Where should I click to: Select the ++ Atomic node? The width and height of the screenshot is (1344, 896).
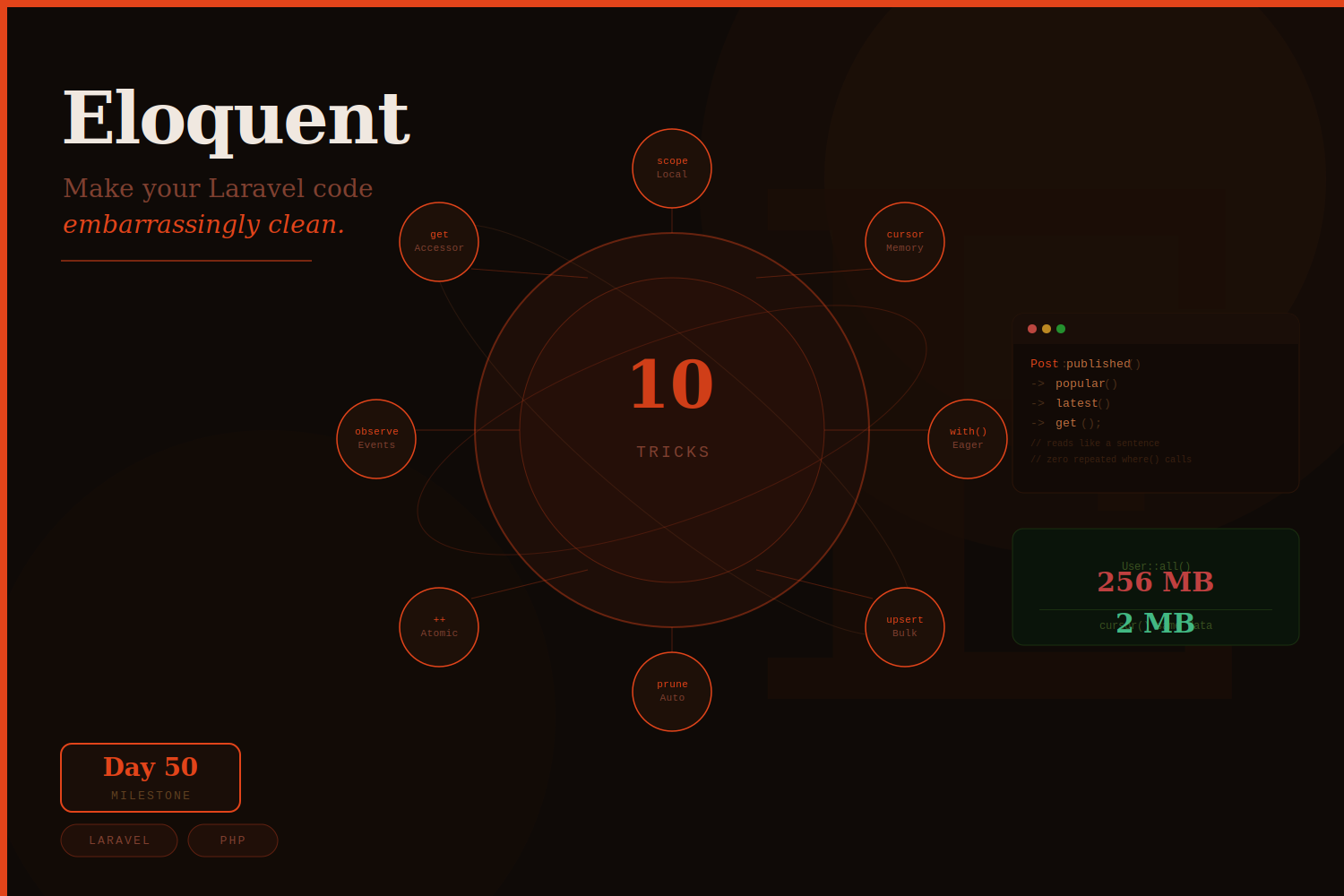438,625
